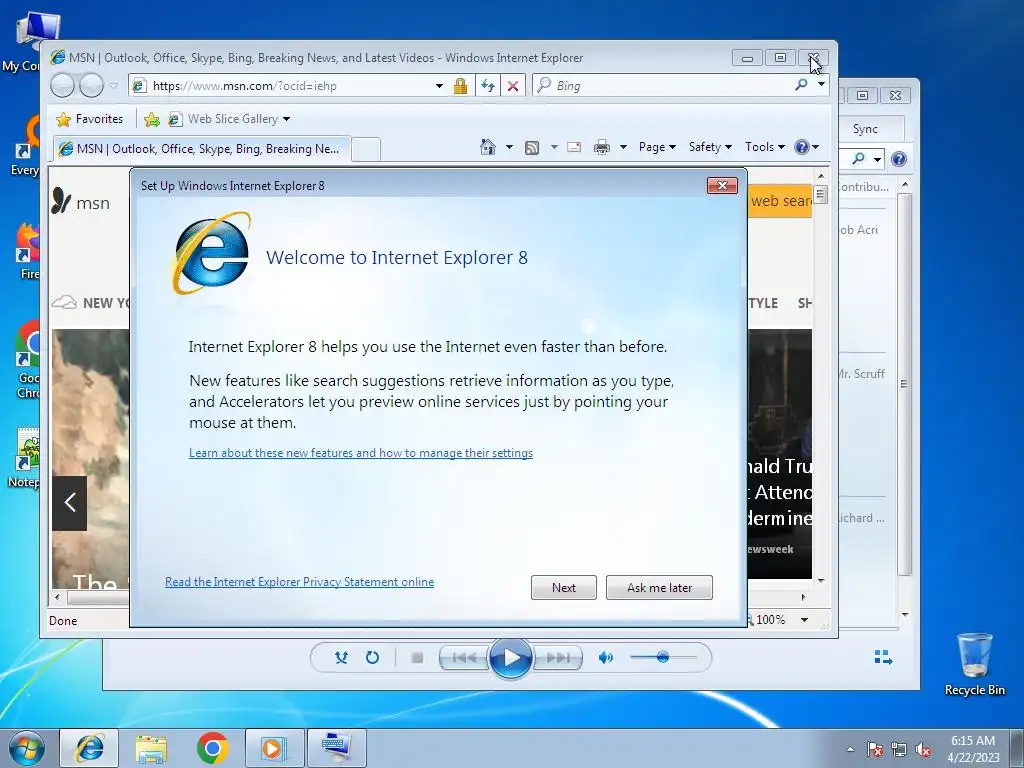This screenshot has height=768, width=1024.
Task: Click the Internet Explorer Back button
Action: click(63, 86)
